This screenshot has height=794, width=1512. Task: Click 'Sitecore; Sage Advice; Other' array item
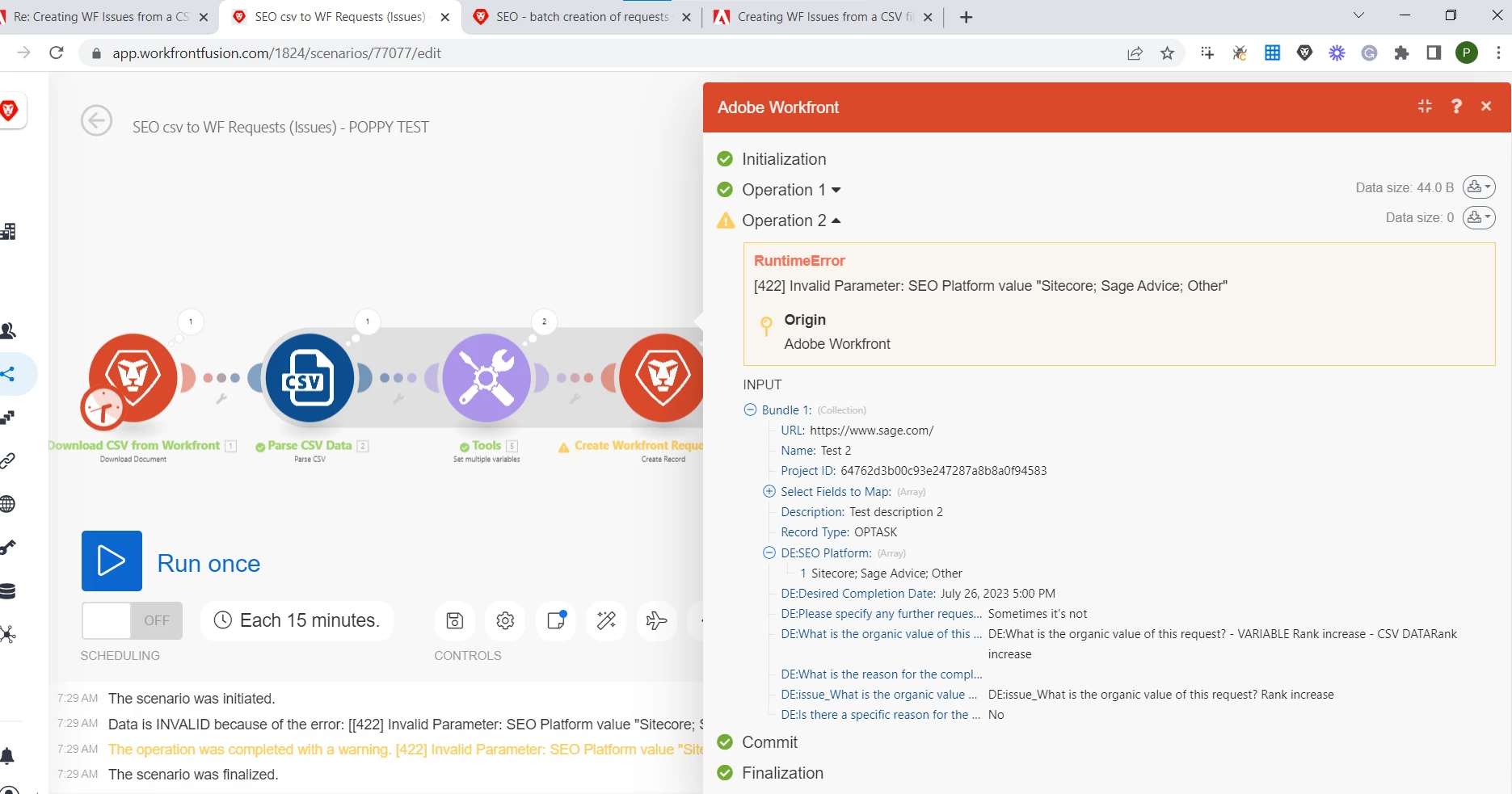click(x=887, y=573)
